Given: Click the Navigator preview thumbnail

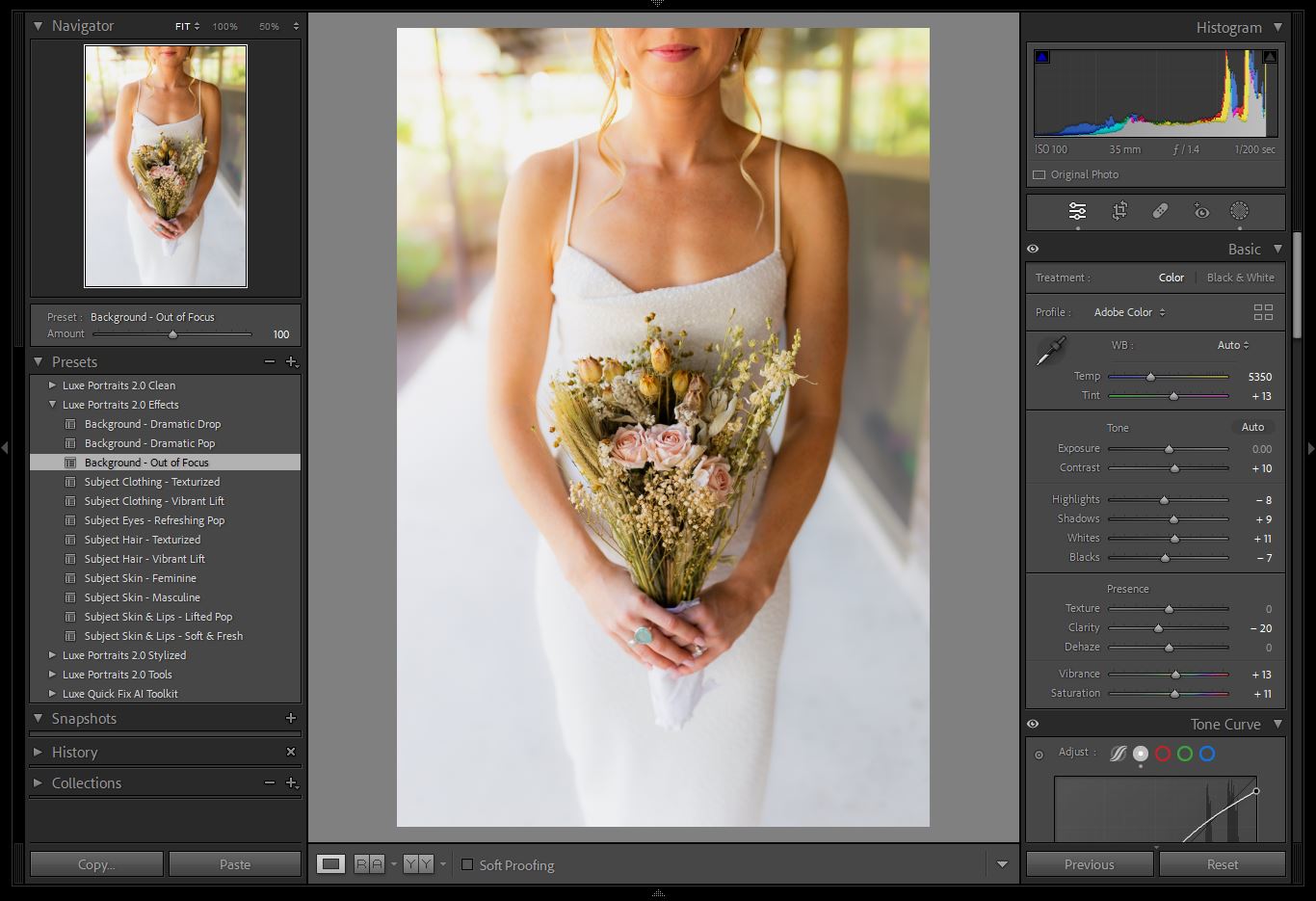Looking at the screenshot, I should [165, 166].
